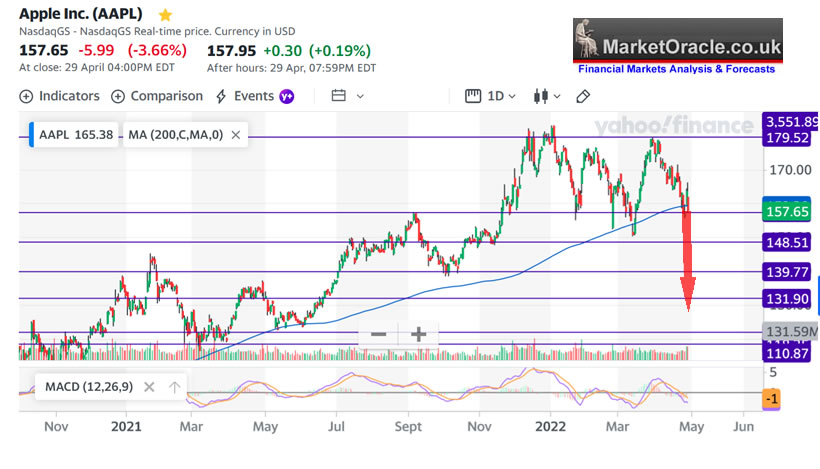Click the Events menu label
Viewport: 820px width, 469px height.
(x=254, y=96)
